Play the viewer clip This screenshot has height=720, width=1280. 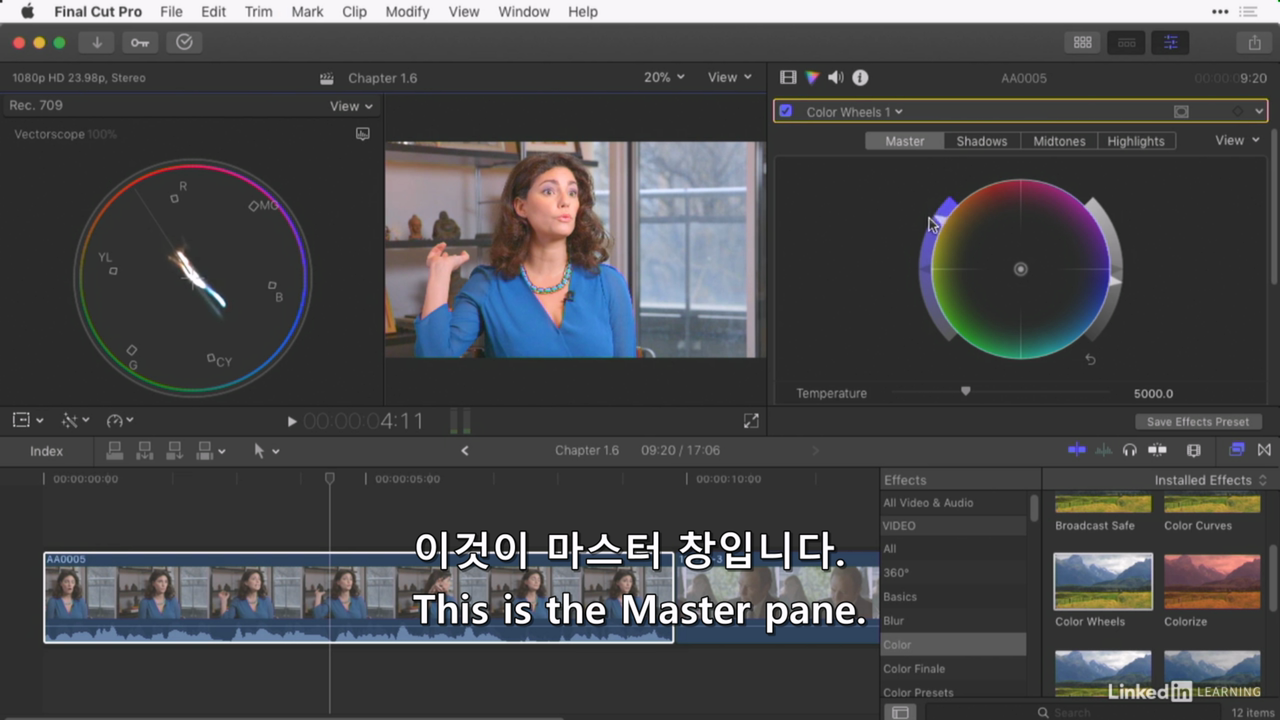coord(292,422)
